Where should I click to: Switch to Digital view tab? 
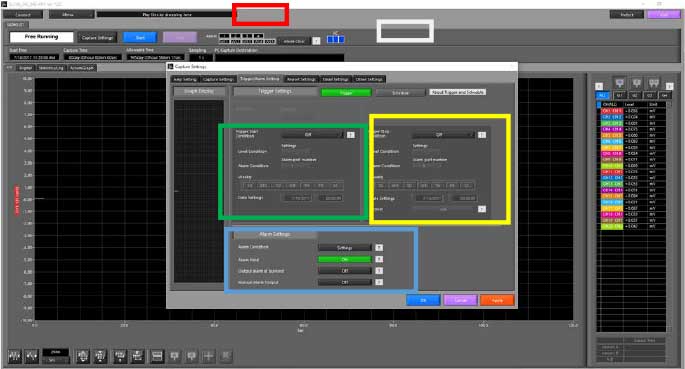(25, 68)
